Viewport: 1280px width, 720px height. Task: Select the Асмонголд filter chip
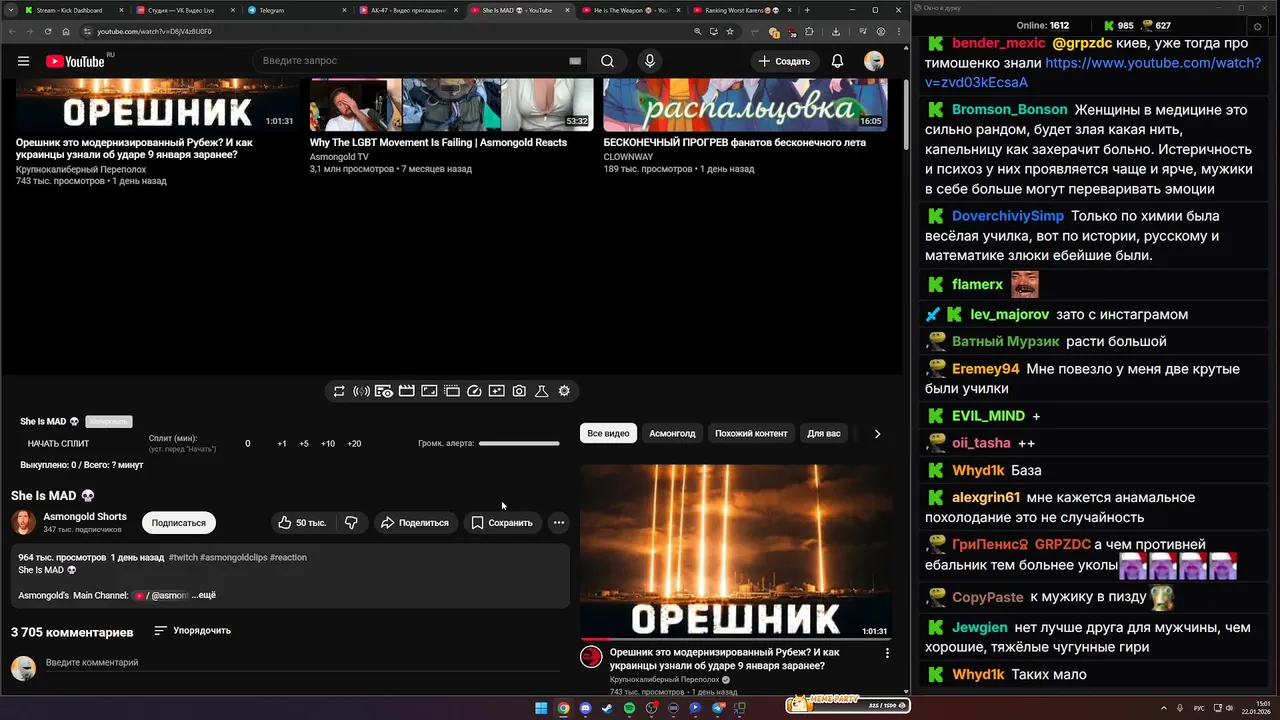(x=672, y=433)
